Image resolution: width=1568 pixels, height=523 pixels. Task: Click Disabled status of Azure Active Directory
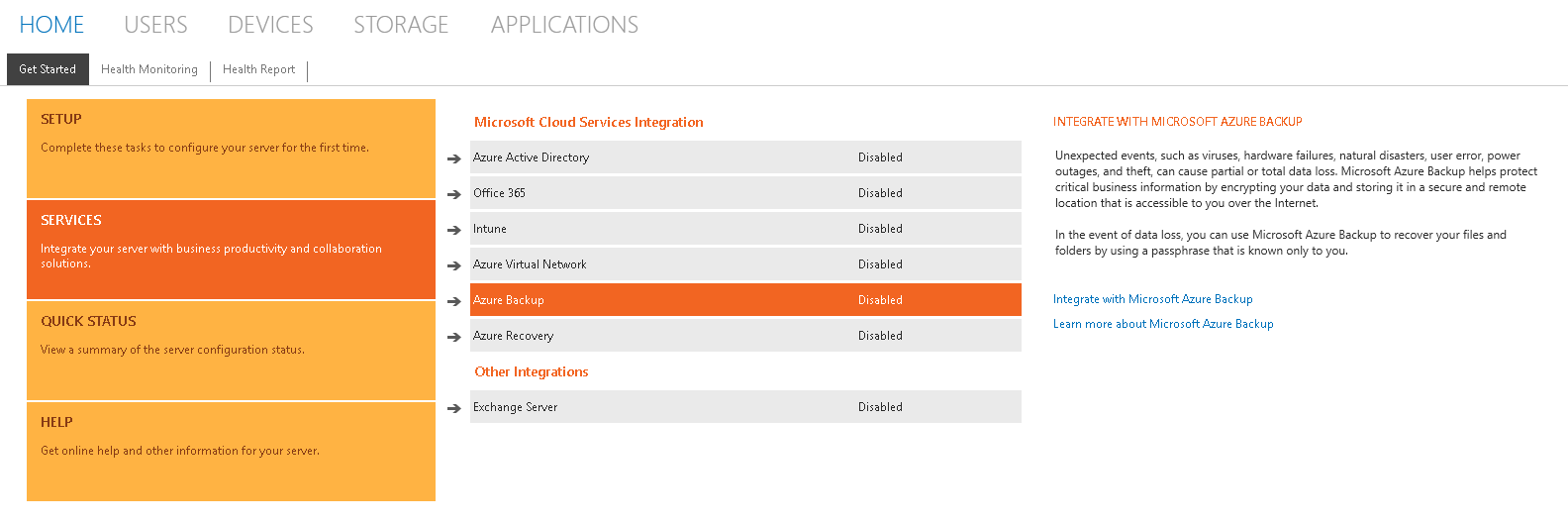pos(880,157)
